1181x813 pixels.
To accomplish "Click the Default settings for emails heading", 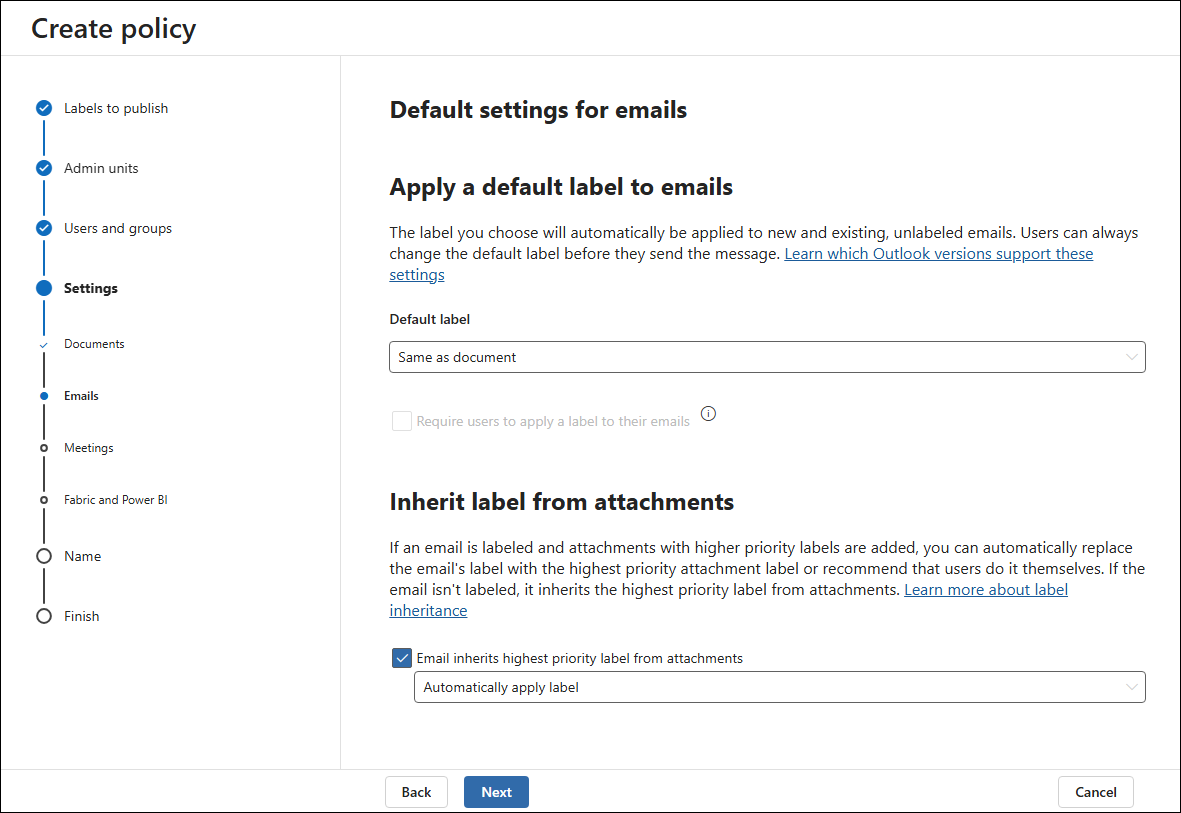I will coord(538,110).
